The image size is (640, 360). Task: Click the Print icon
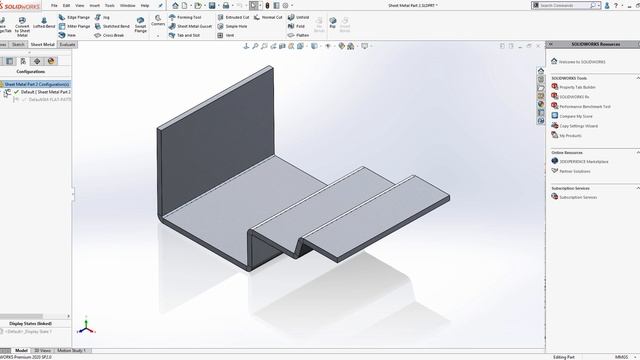[x=226, y=5]
